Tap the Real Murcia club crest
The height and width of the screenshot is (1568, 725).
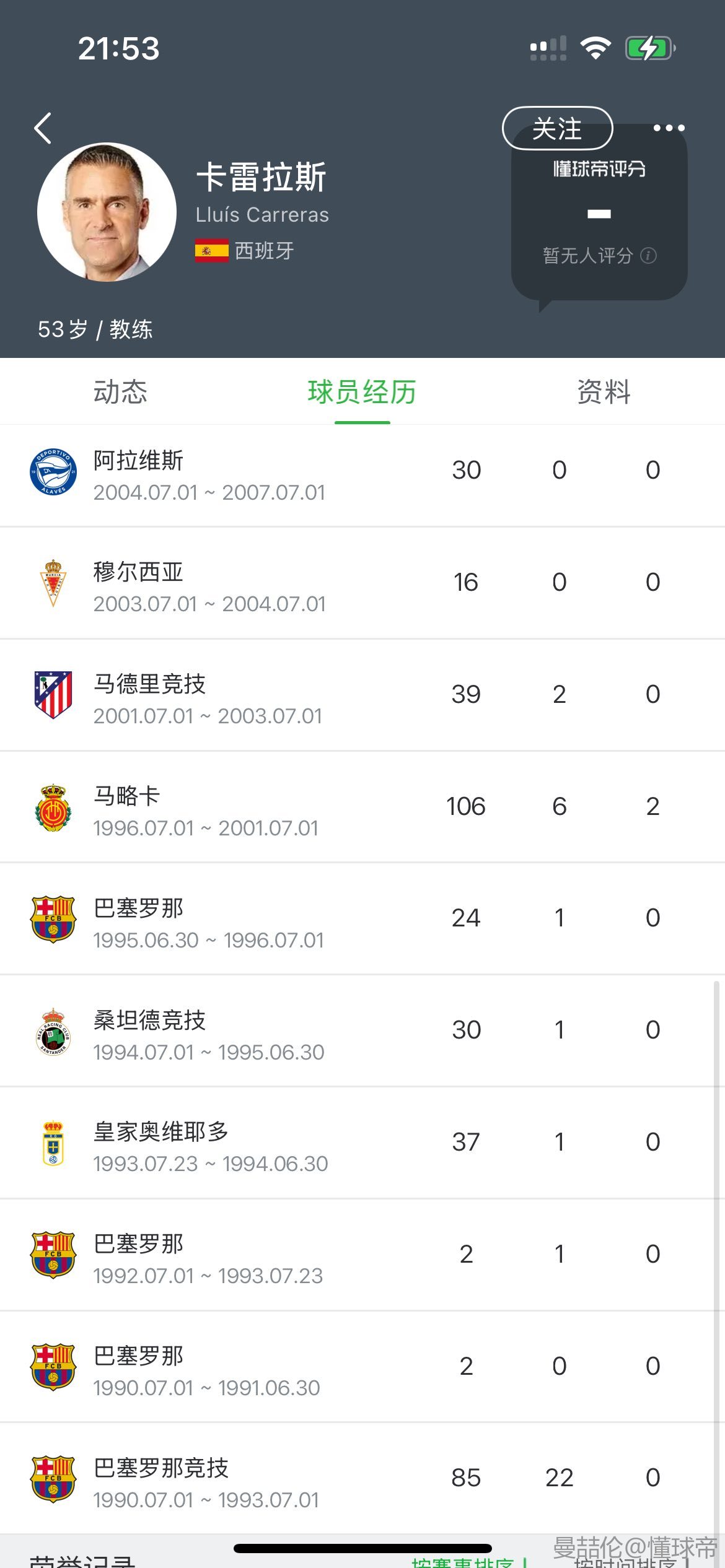click(53, 583)
